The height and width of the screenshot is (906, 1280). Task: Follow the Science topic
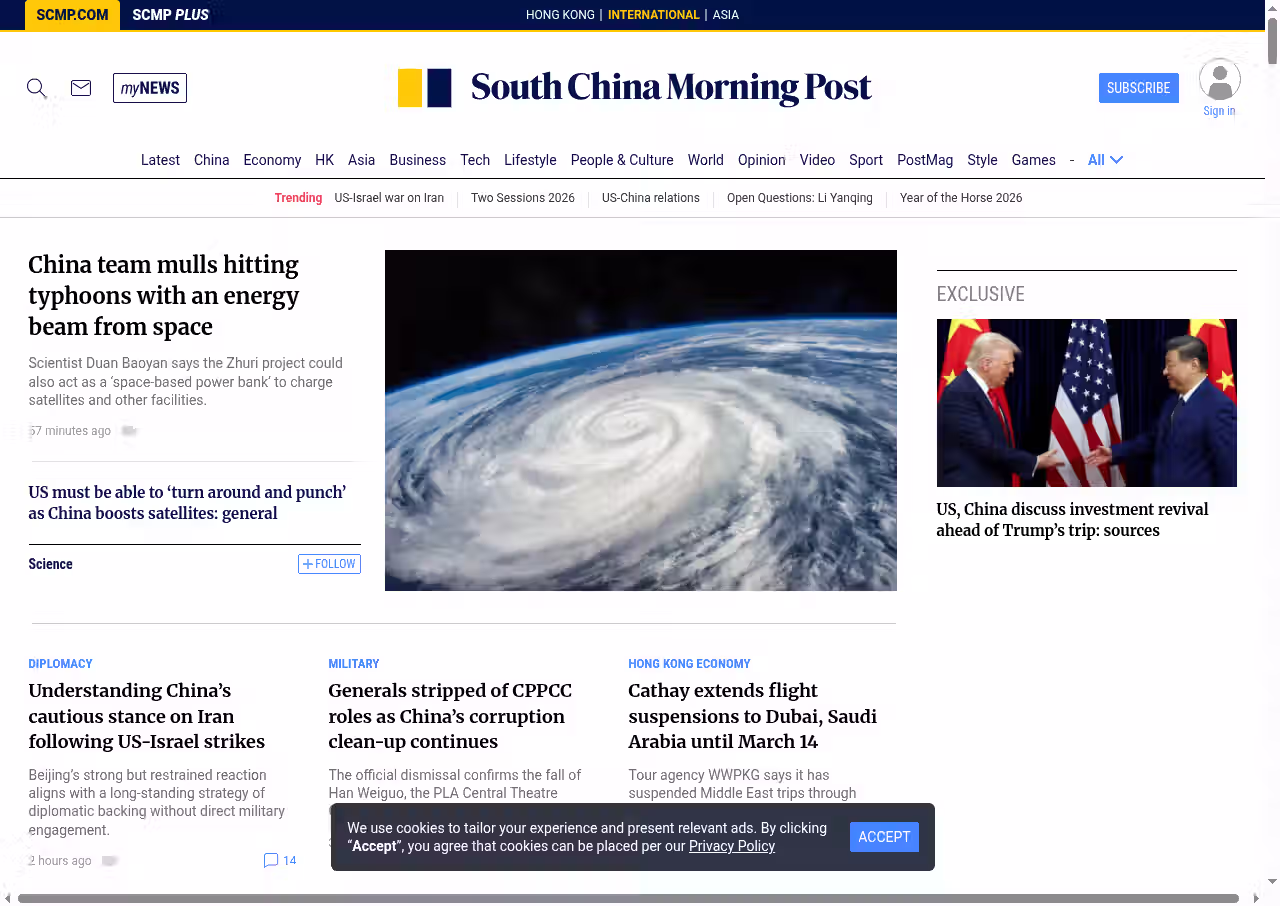coord(329,564)
